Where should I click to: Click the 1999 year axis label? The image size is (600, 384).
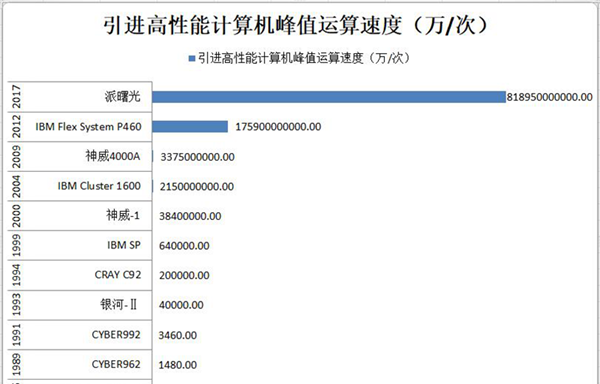coord(16,245)
